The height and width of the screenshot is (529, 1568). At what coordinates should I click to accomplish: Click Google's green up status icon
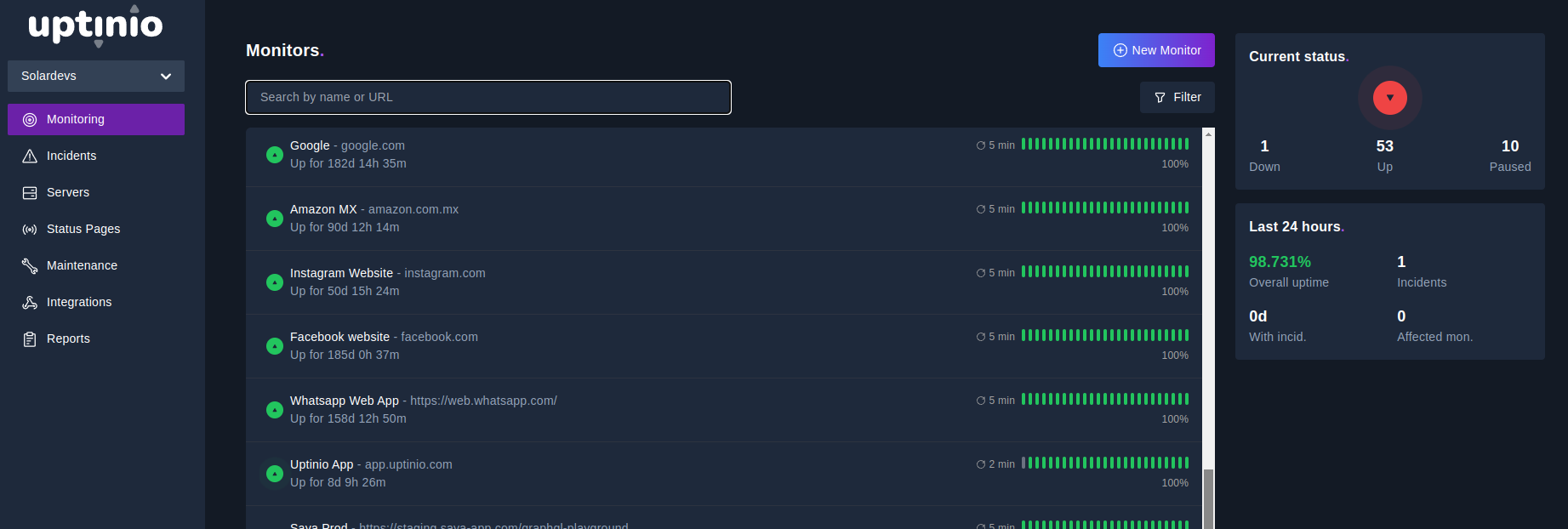coord(275,155)
